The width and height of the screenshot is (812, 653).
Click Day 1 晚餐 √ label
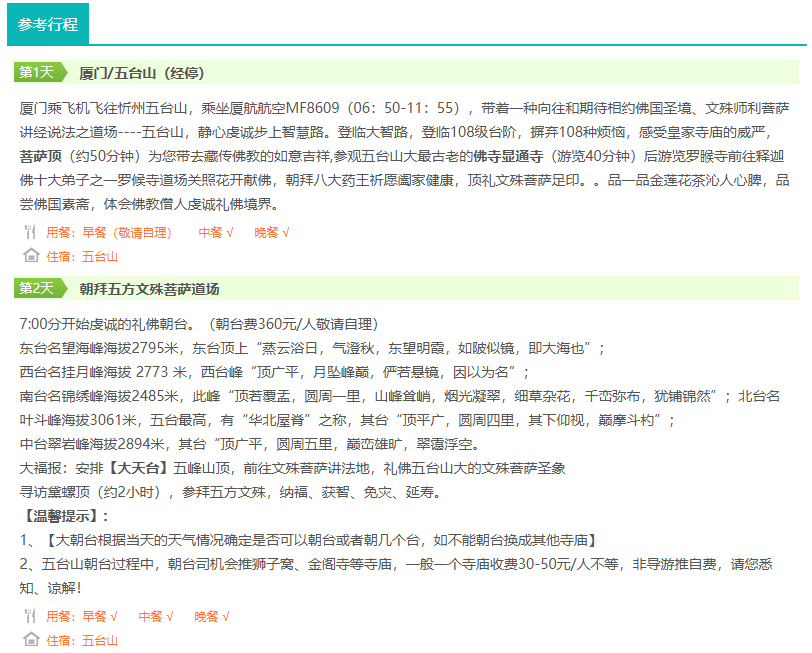coord(271,233)
